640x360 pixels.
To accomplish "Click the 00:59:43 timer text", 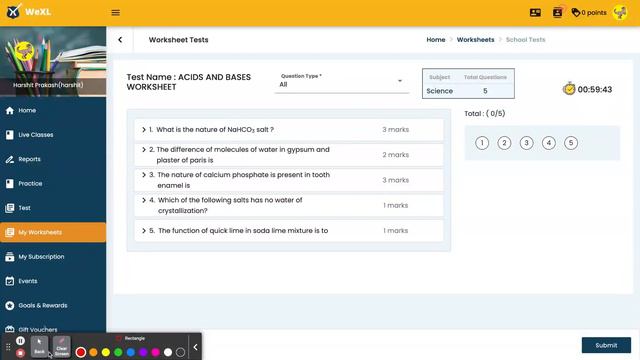I will click(595, 89).
